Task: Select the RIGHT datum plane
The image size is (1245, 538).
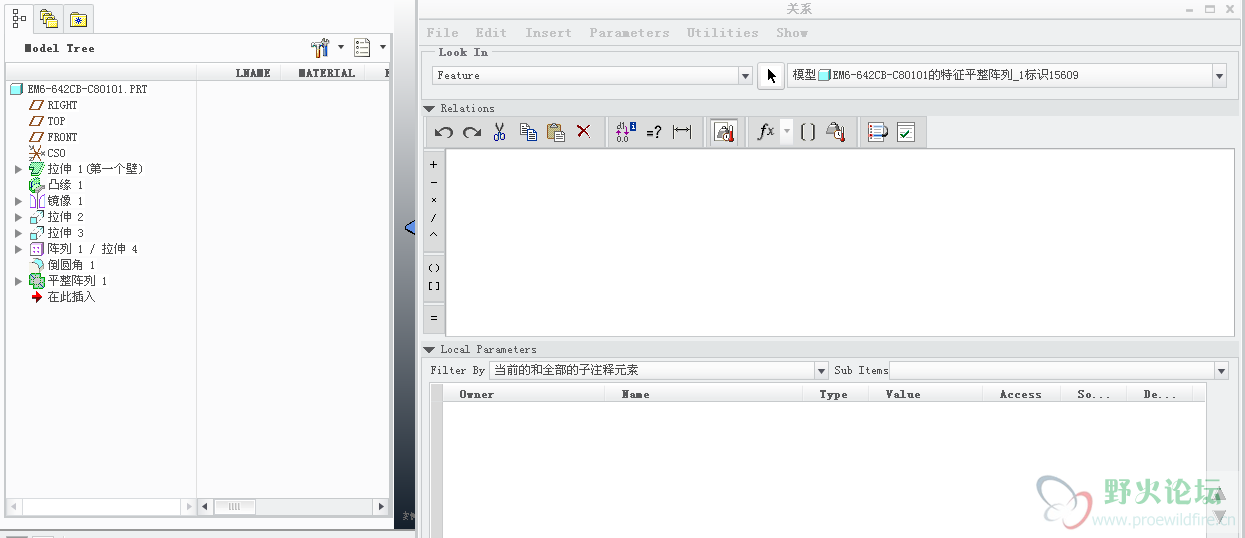Action: pyautogui.click(x=54, y=105)
